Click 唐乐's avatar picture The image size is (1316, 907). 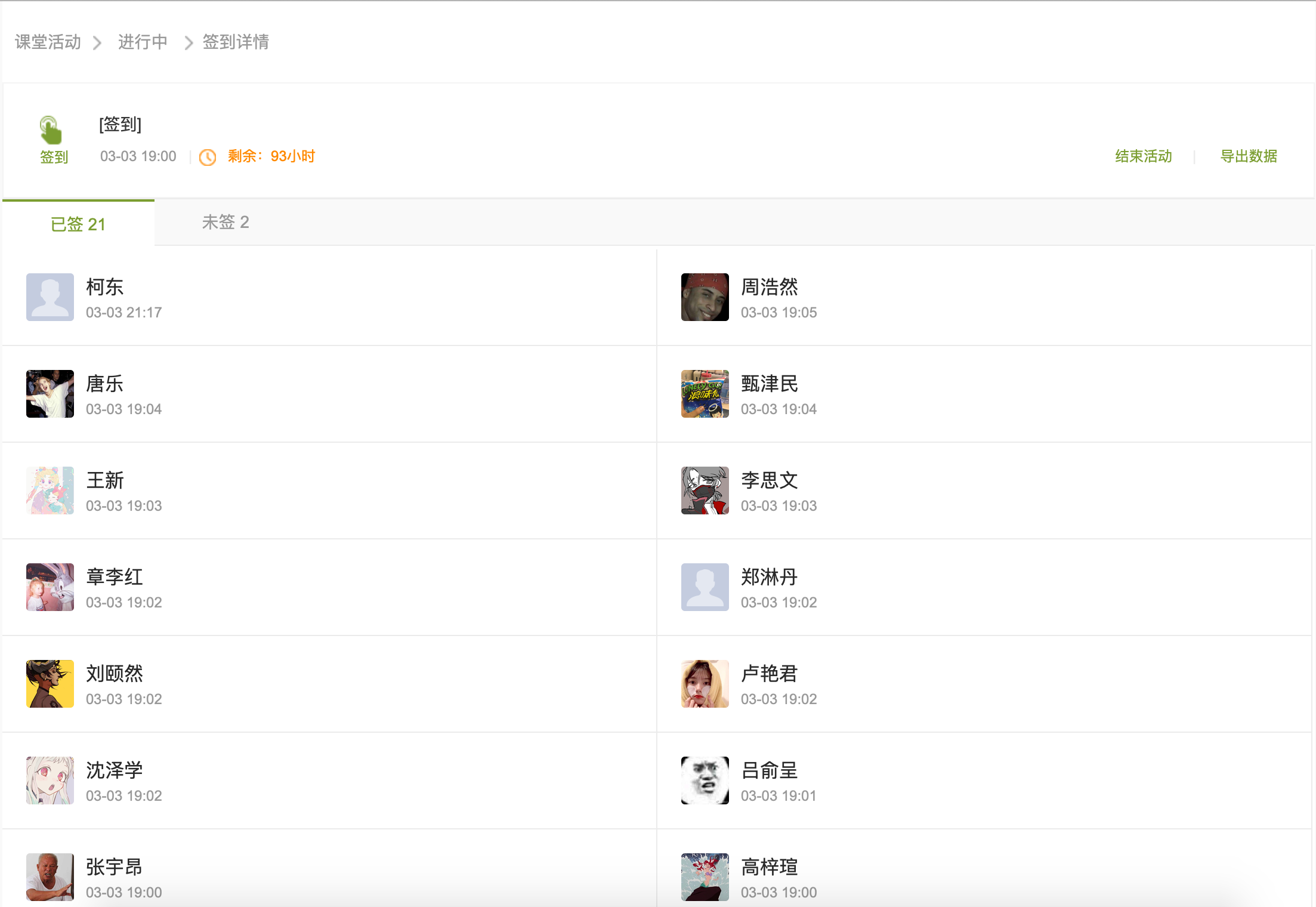point(50,394)
